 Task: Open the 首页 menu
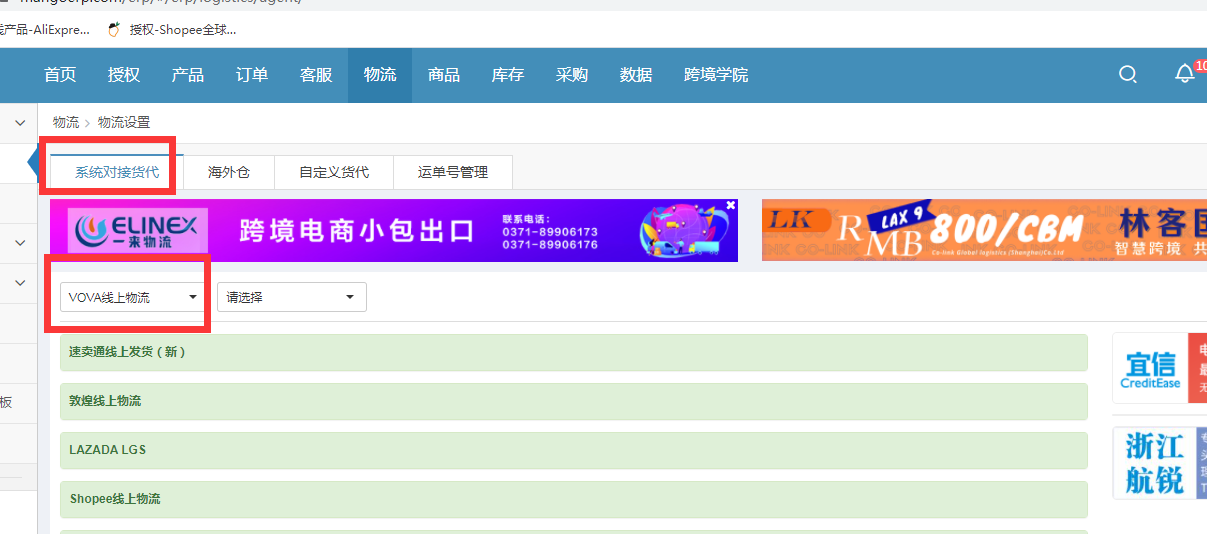point(60,75)
